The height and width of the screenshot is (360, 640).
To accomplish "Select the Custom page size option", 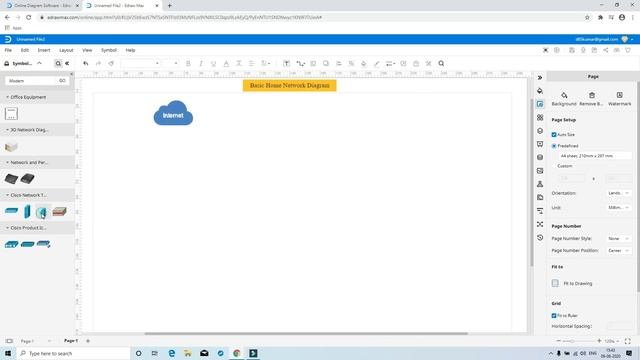I will click(565, 166).
